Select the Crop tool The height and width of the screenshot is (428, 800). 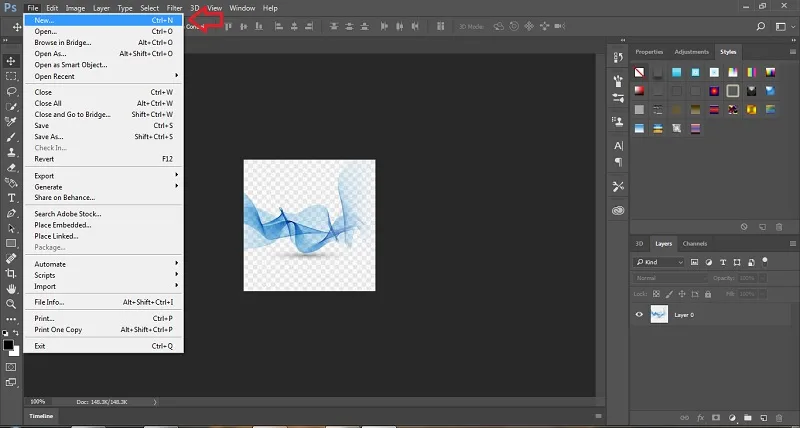11,273
